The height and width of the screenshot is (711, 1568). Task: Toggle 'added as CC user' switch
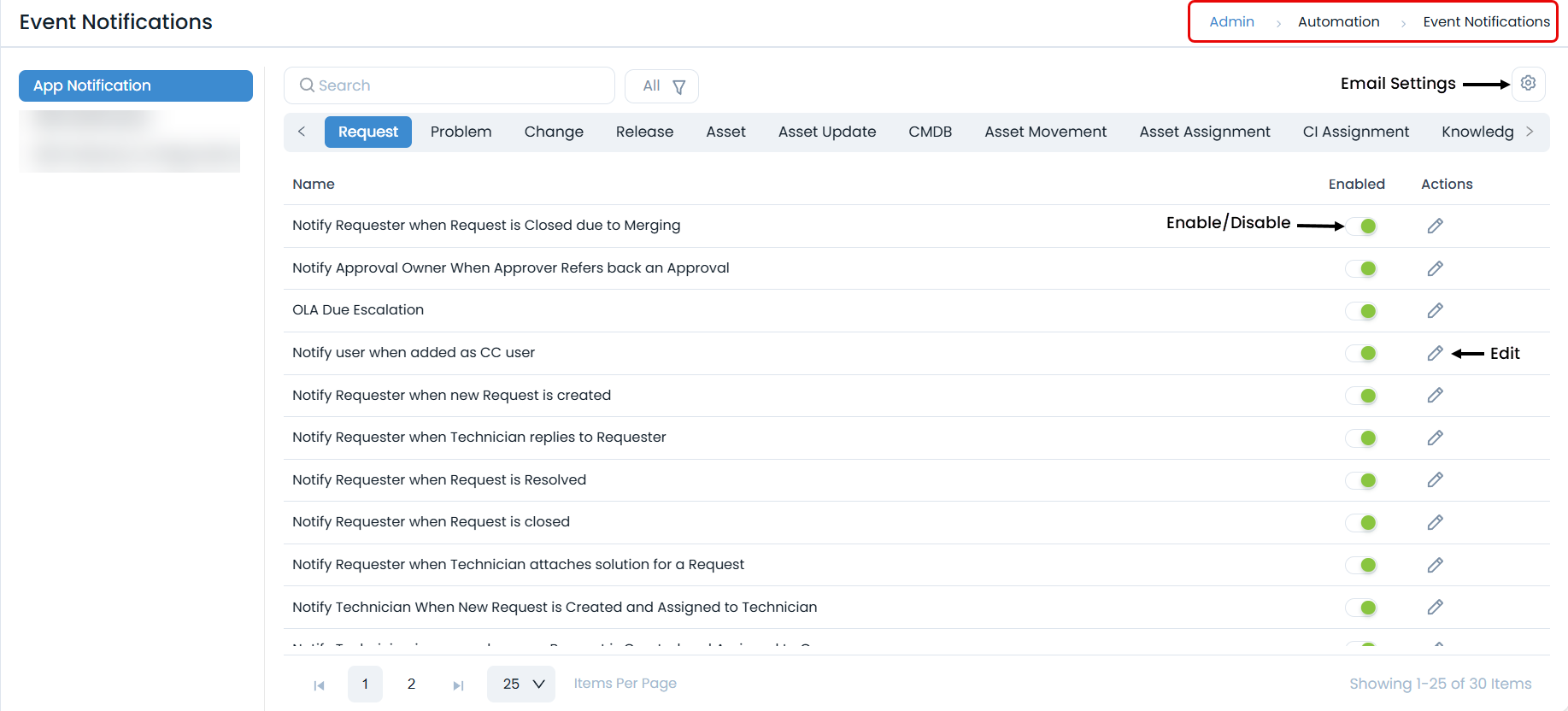(1361, 353)
